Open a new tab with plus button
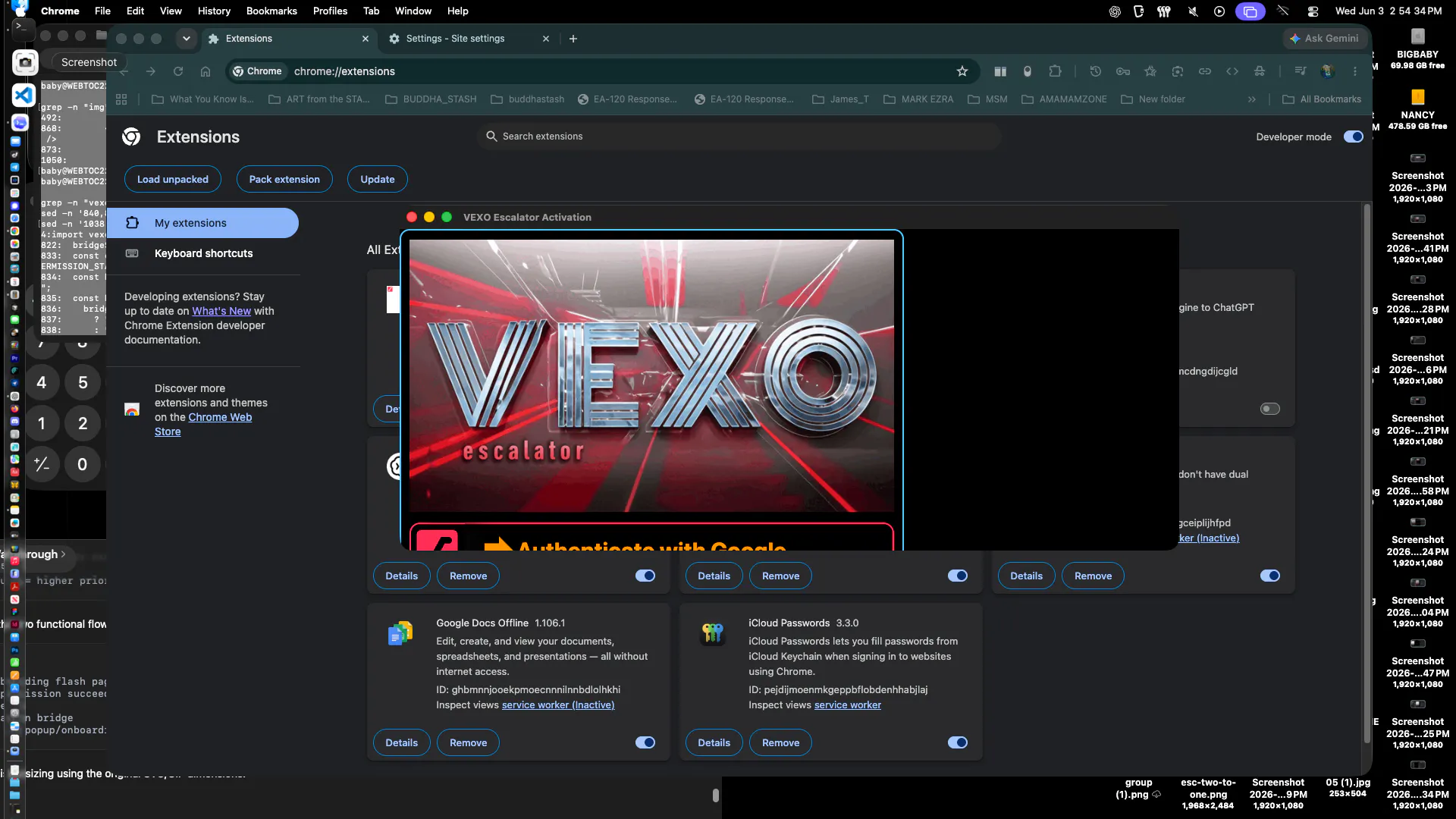This screenshot has height=819, width=1456. coord(573,39)
